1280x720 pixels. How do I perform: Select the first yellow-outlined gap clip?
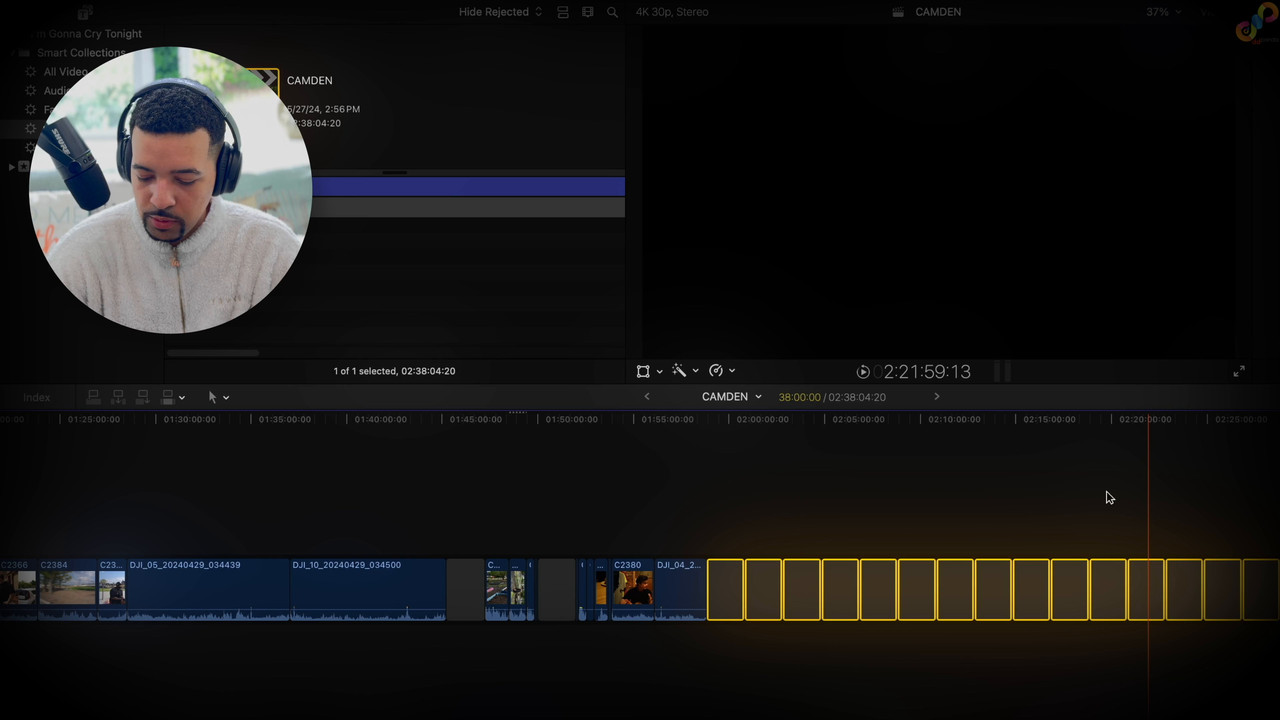(726, 589)
